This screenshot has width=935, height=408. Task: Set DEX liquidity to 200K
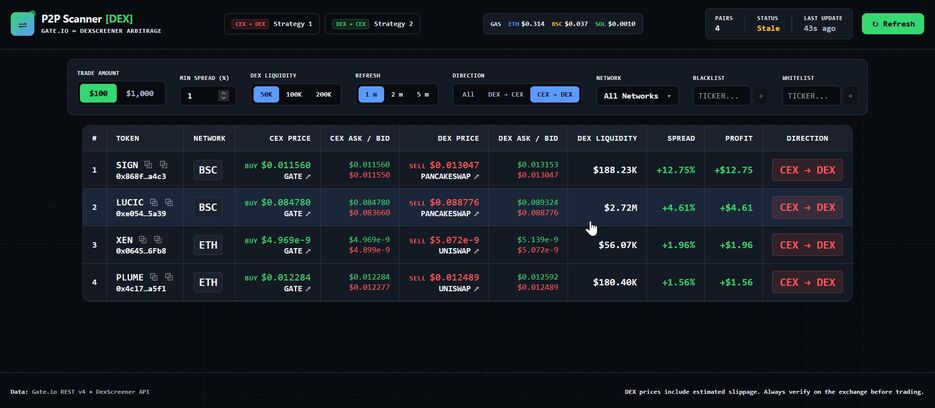pos(324,94)
